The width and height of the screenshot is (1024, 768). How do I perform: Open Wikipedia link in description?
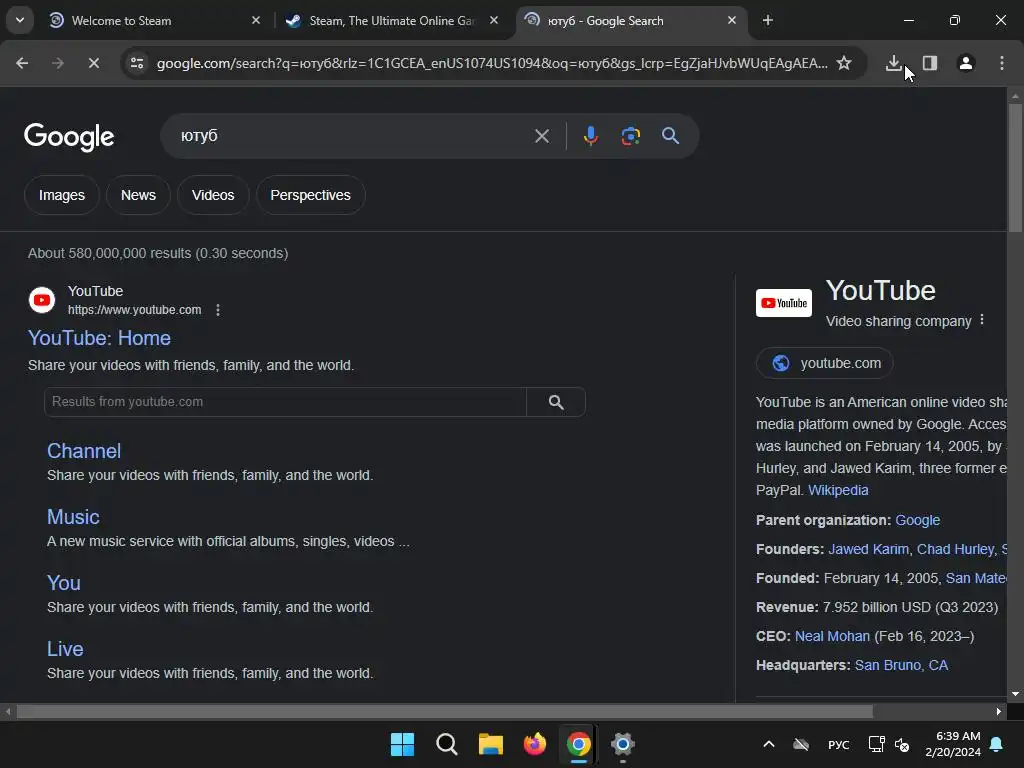coord(838,490)
